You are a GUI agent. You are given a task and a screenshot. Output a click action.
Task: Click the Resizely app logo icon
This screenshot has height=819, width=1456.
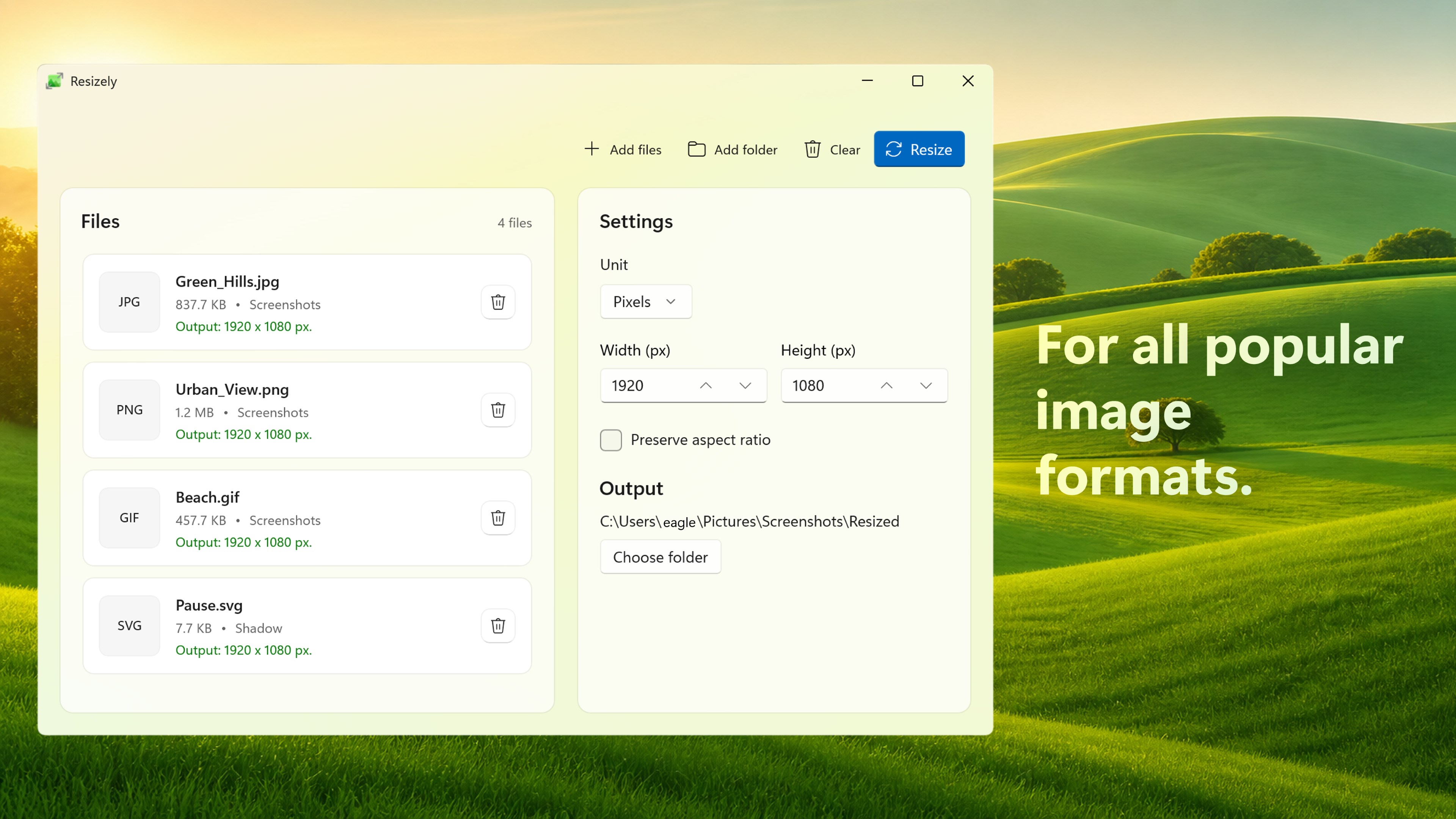[x=54, y=81]
